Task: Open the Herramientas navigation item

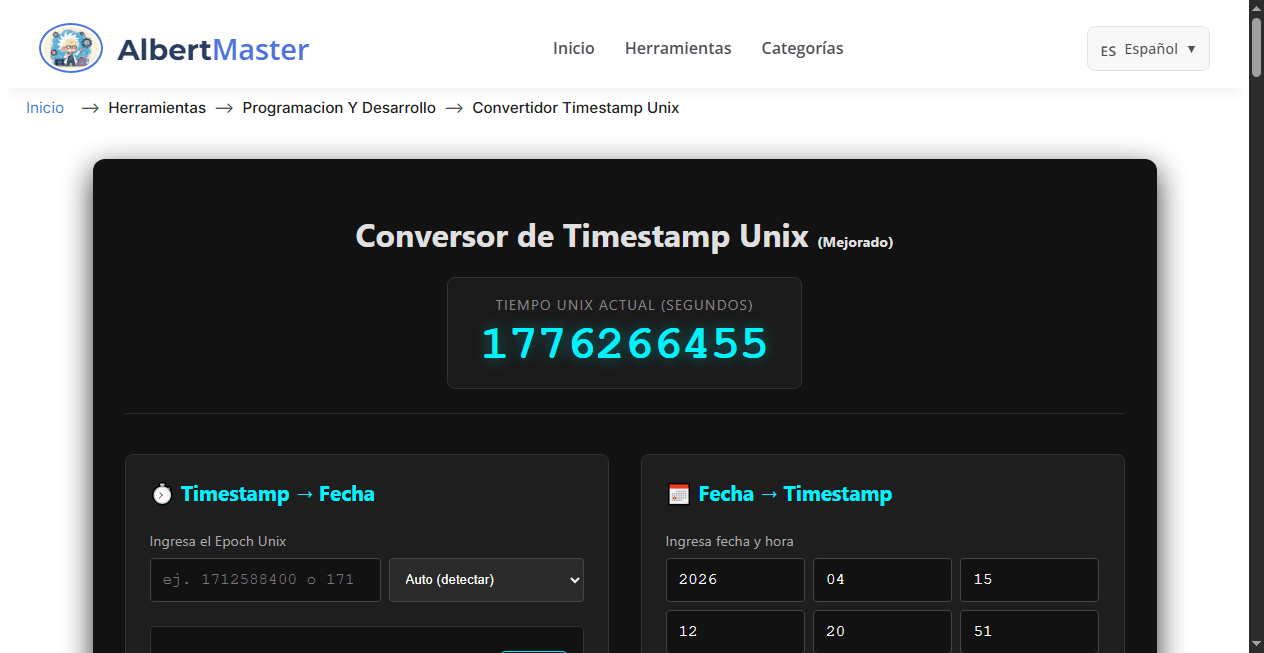Action: (x=678, y=48)
